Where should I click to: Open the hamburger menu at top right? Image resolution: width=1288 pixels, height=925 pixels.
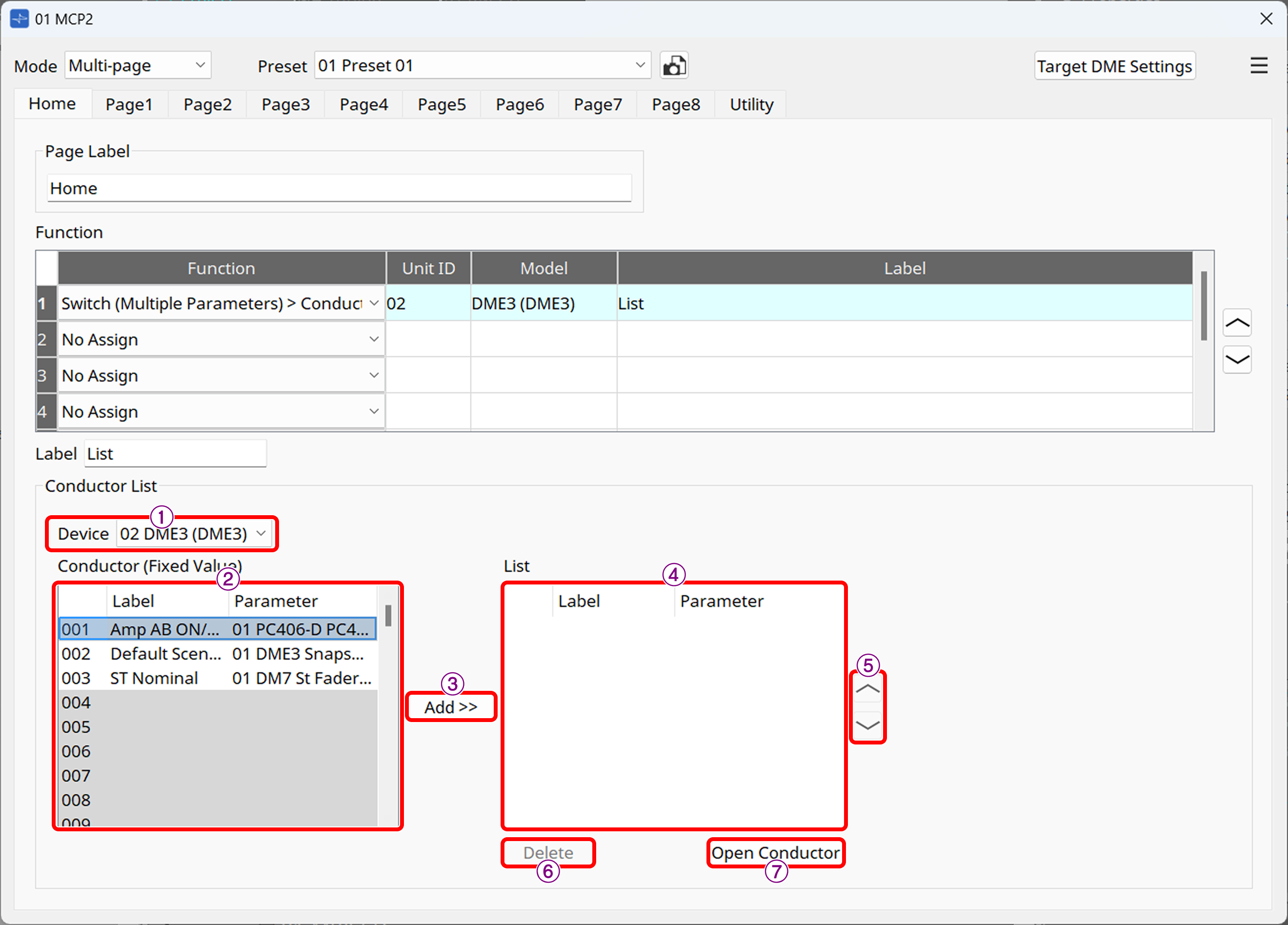coord(1258,65)
